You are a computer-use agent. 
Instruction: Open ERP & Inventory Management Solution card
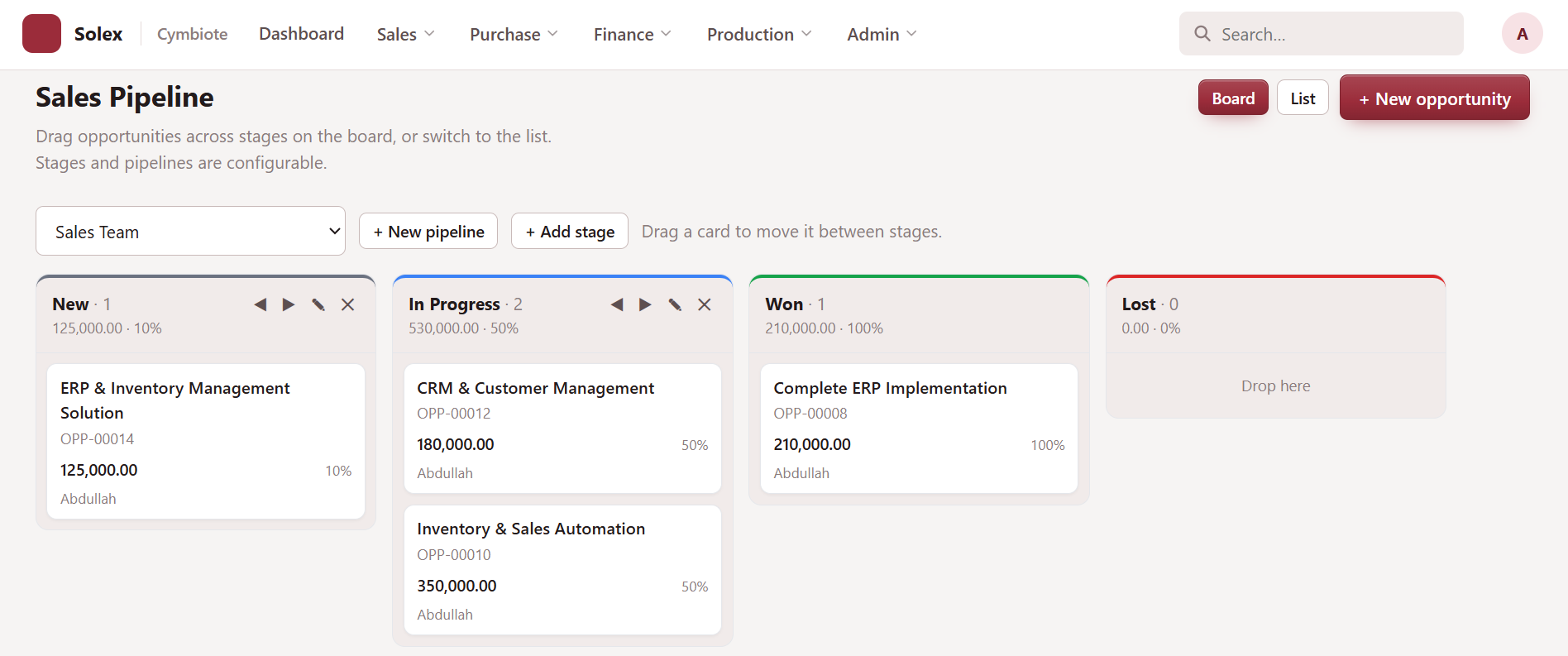206,442
